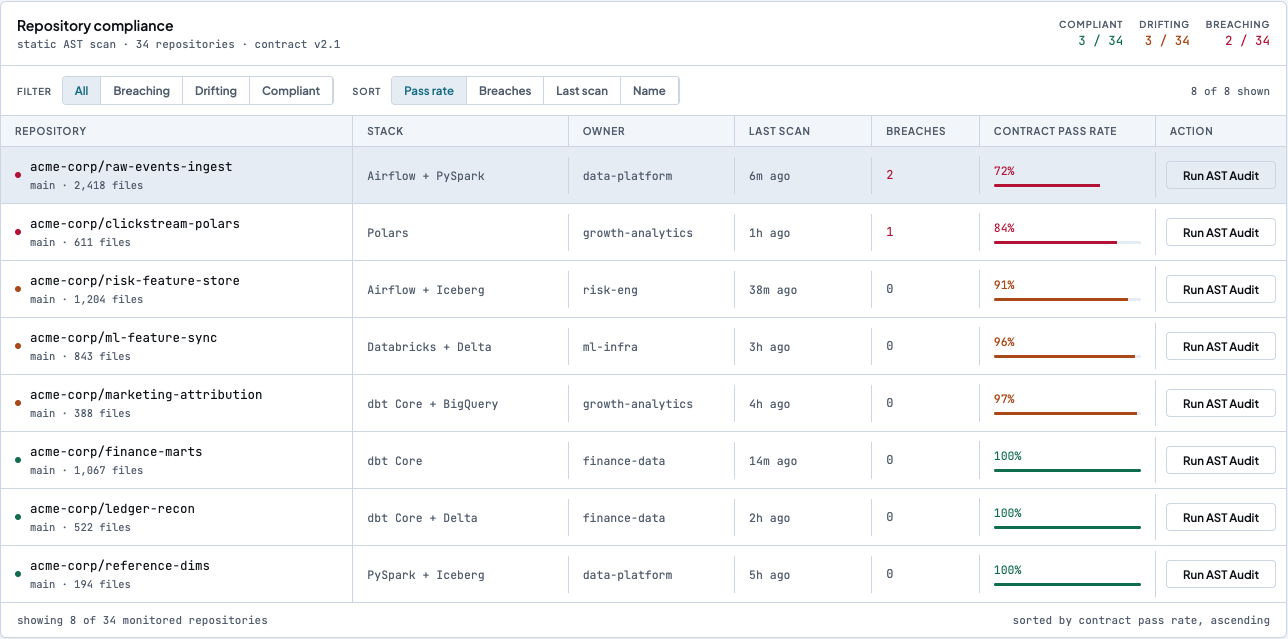The image size is (1288, 639).
Task: Run AST Audit for marketing-attribution
Action: 1221,403
